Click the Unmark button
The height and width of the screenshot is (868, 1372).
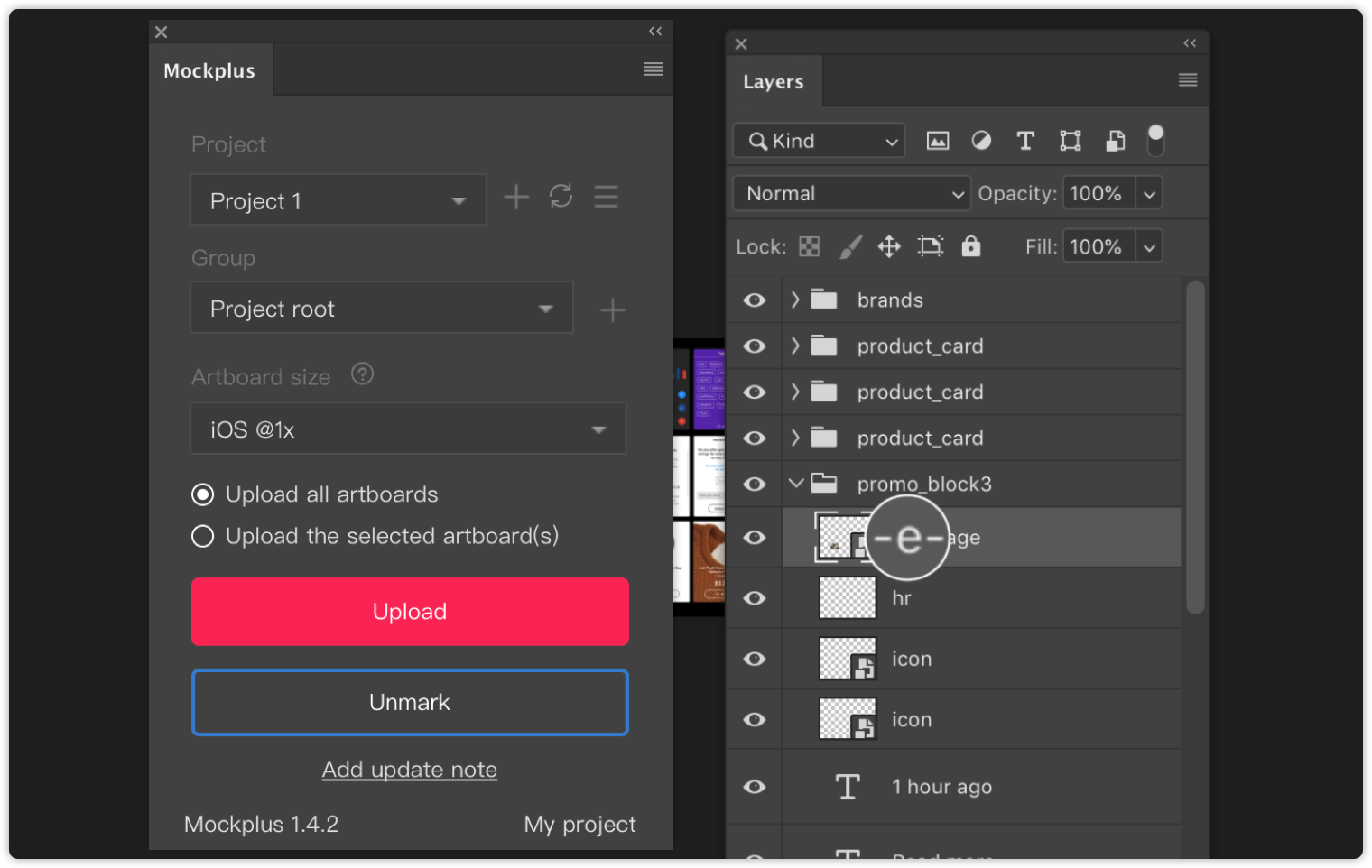point(410,702)
